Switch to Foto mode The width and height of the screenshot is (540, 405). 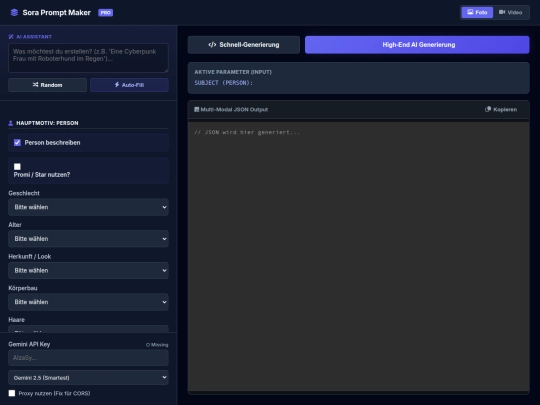point(477,12)
